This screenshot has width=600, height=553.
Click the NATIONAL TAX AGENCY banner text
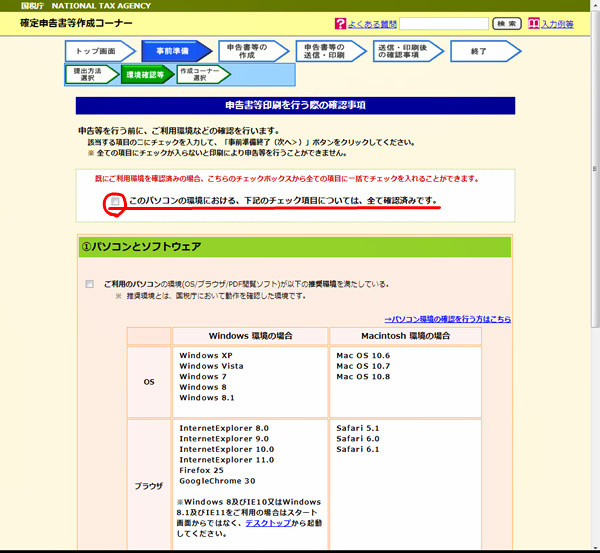[x=101, y=6]
